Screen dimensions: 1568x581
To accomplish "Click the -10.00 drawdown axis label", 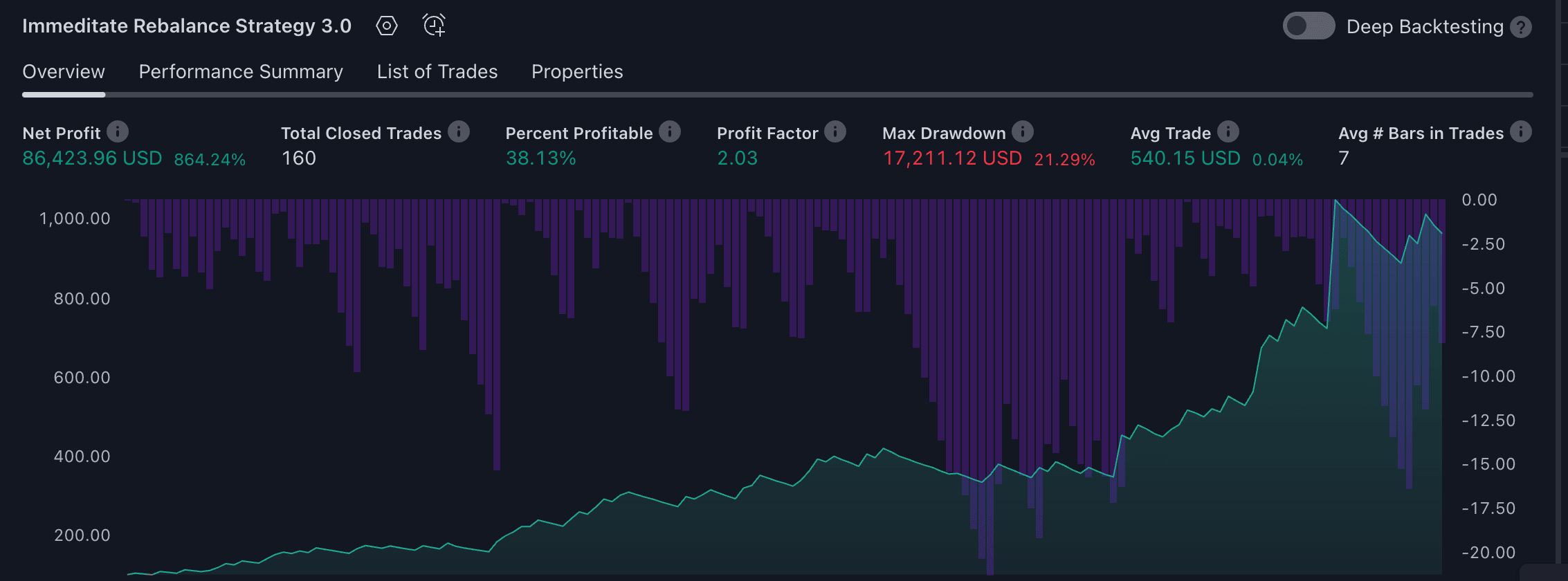I will (x=1488, y=376).
